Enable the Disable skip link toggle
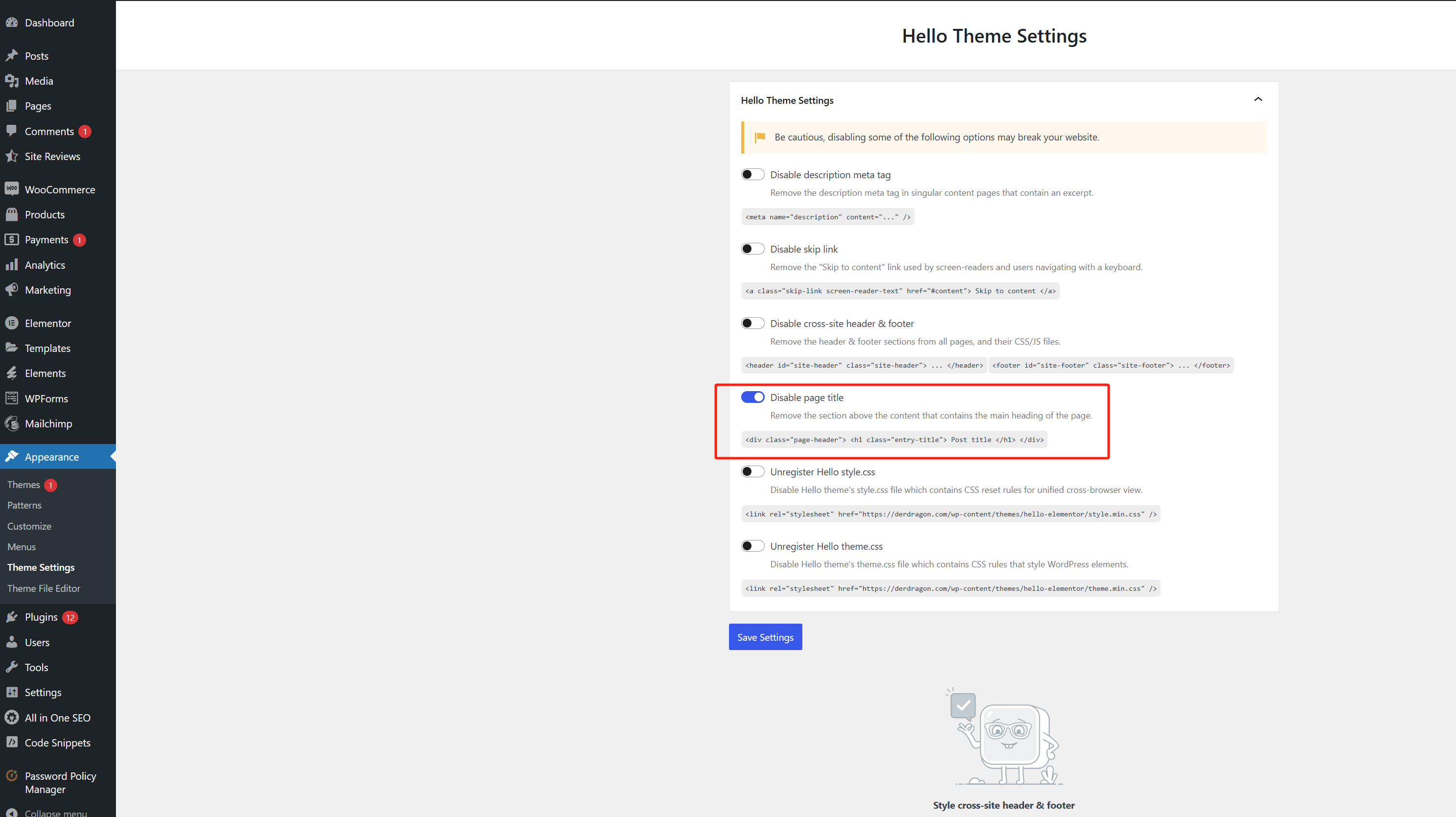Screen dimensions: 1456x817 [752, 248]
